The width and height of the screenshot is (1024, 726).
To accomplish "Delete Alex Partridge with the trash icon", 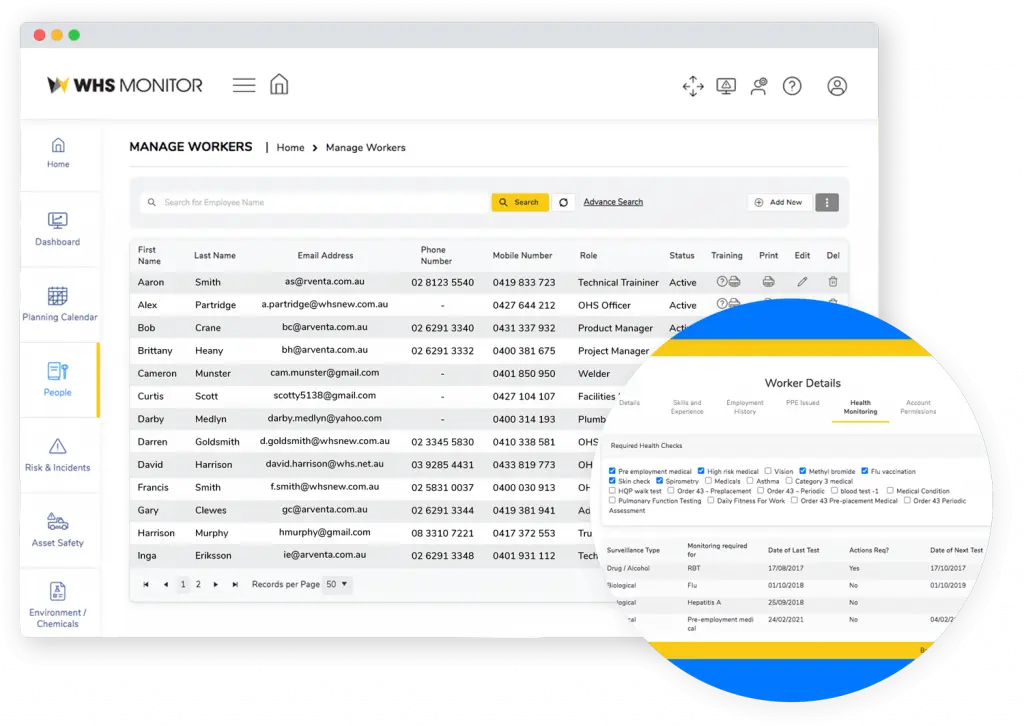I will (833, 304).
